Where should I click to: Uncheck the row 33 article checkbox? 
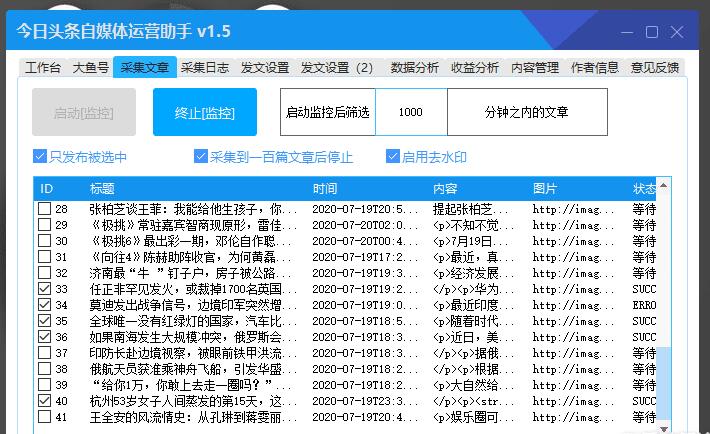(44, 288)
